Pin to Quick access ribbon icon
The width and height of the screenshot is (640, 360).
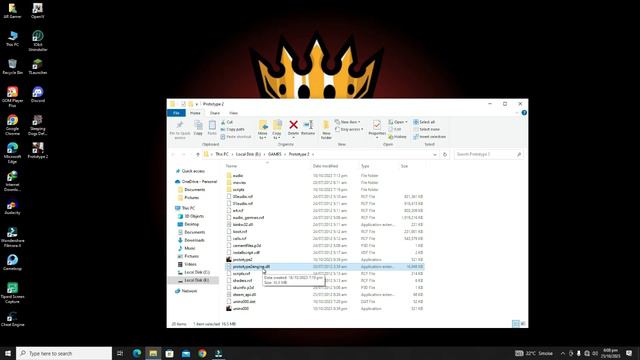pos(180,130)
